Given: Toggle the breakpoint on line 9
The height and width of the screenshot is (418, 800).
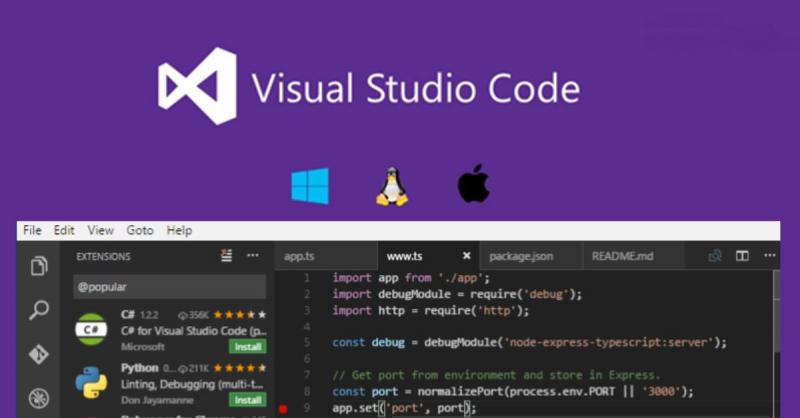Looking at the screenshot, I should 283,408.
